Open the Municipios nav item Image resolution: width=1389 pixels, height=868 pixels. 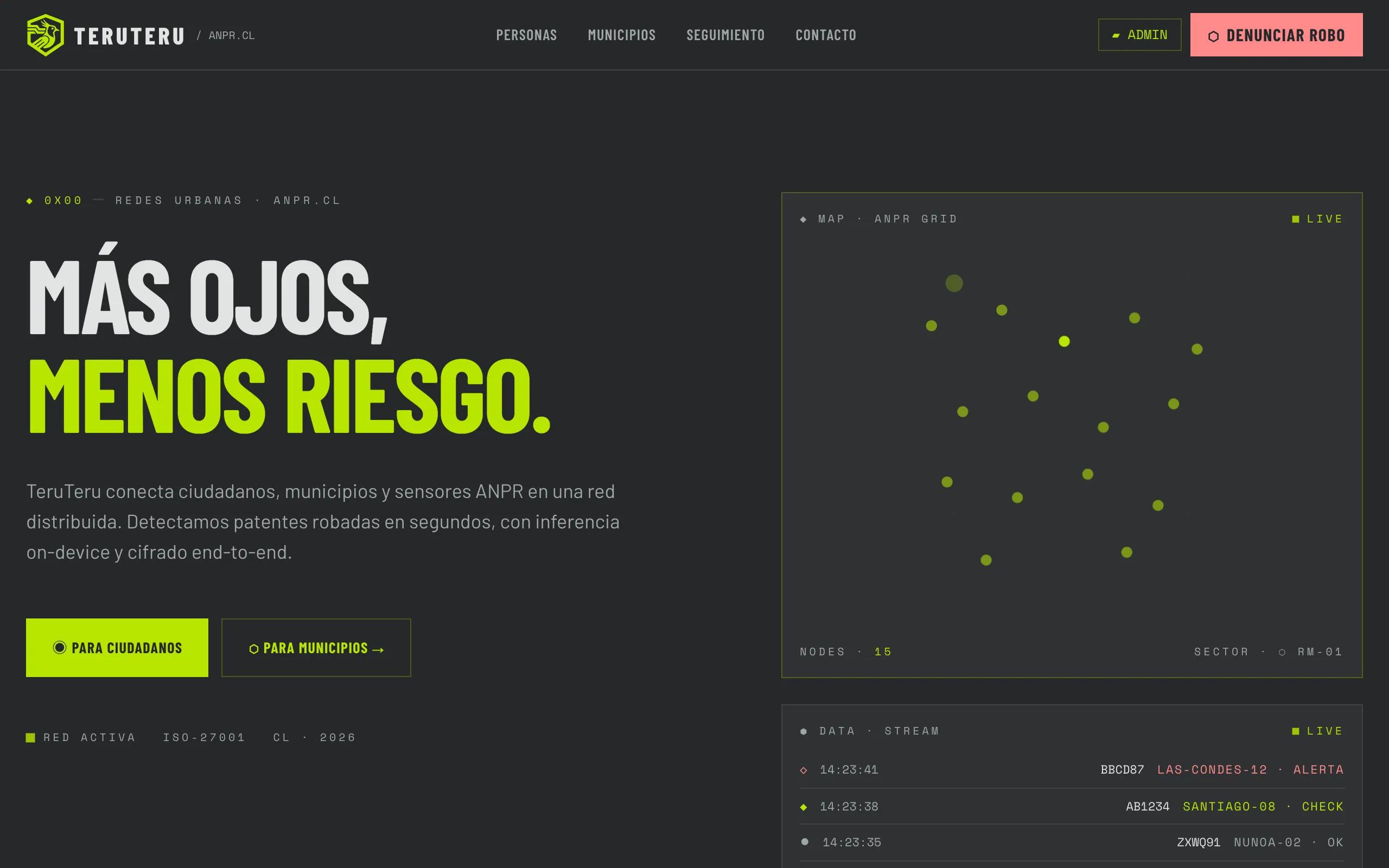pos(622,35)
